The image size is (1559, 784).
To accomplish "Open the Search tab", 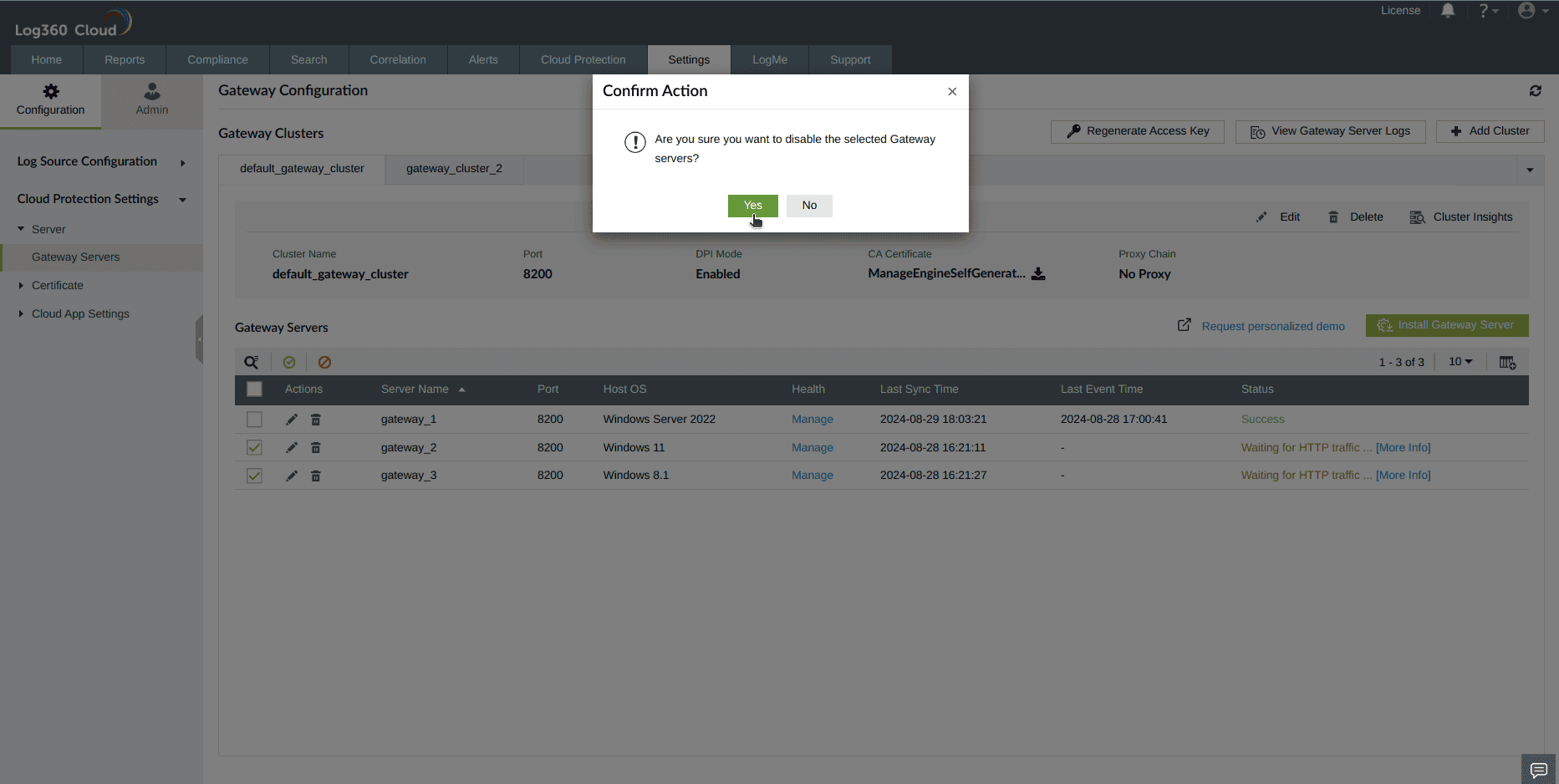I will click(308, 60).
